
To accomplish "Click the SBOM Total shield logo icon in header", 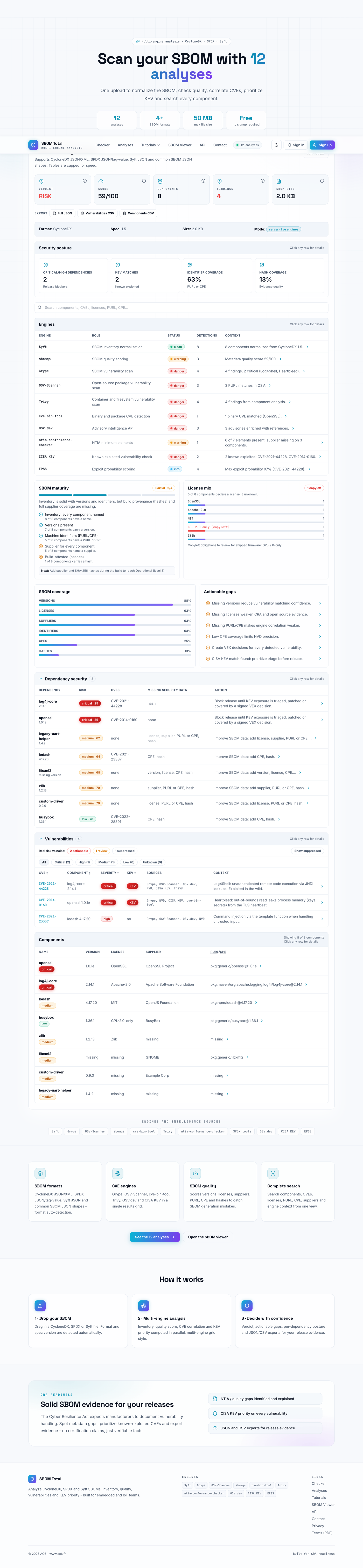I will (33, 145).
